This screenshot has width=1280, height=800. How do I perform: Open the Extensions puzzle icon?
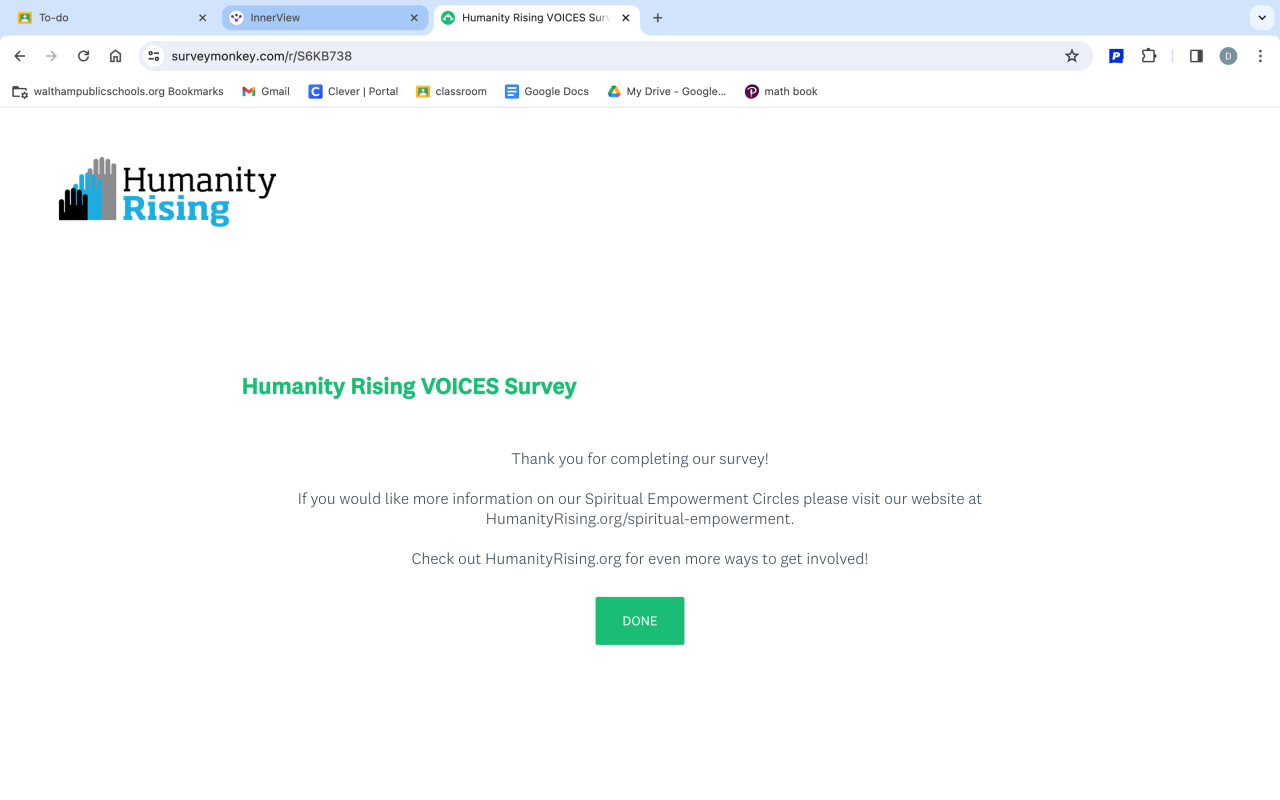click(x=1149, y=56)
